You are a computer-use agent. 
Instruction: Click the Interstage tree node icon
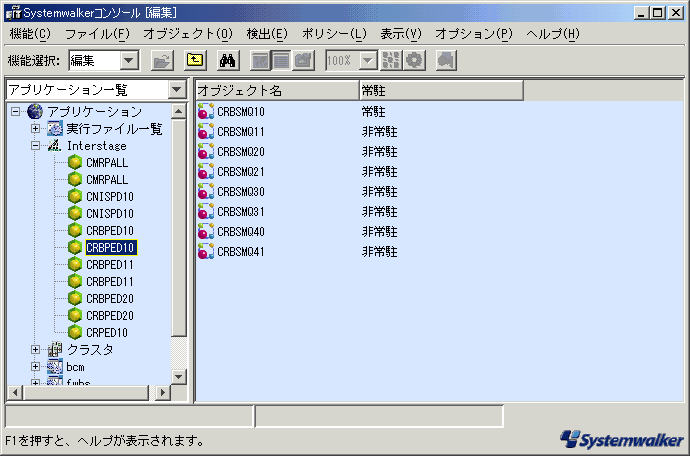click(55, 146)
